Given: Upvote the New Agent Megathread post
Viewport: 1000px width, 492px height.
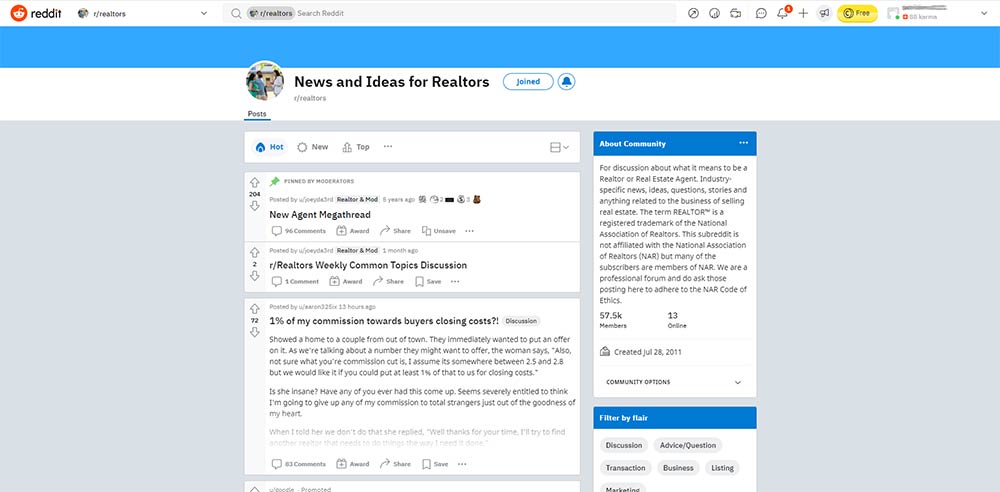Looking at the screenshot, I should 255,182.
